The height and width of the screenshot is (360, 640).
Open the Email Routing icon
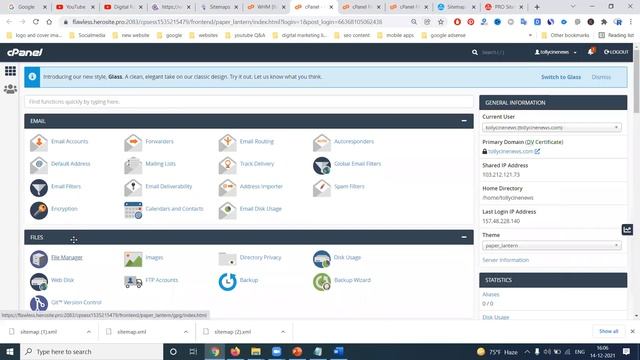tap(227, 142)
